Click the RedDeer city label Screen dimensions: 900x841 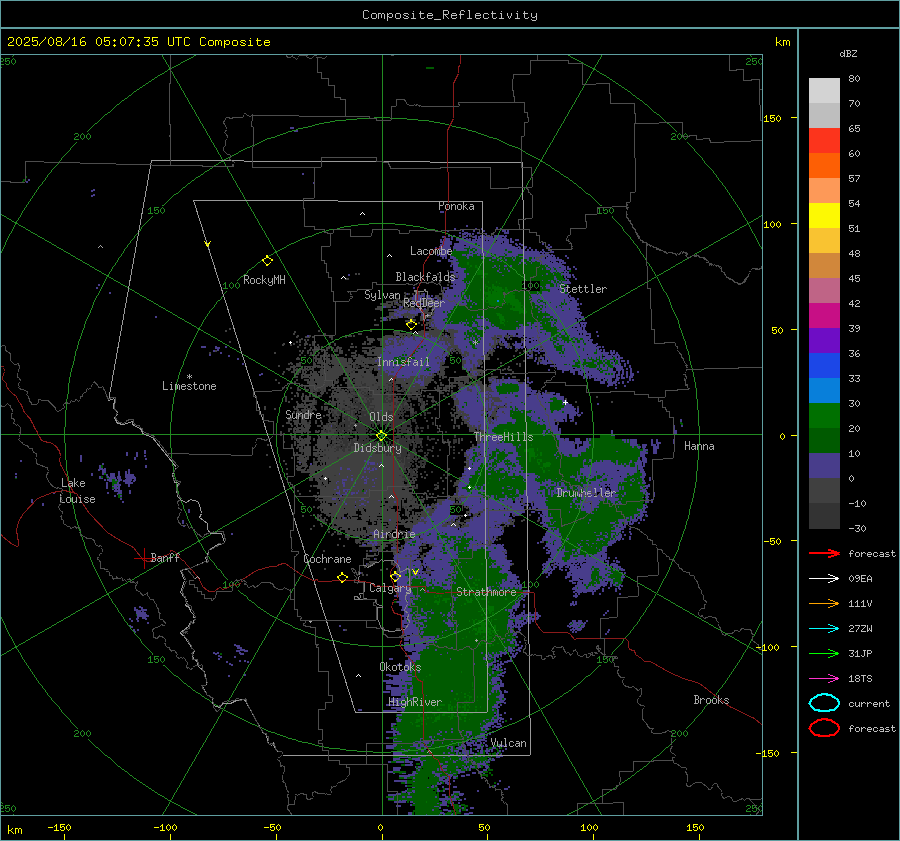[424, 303]
